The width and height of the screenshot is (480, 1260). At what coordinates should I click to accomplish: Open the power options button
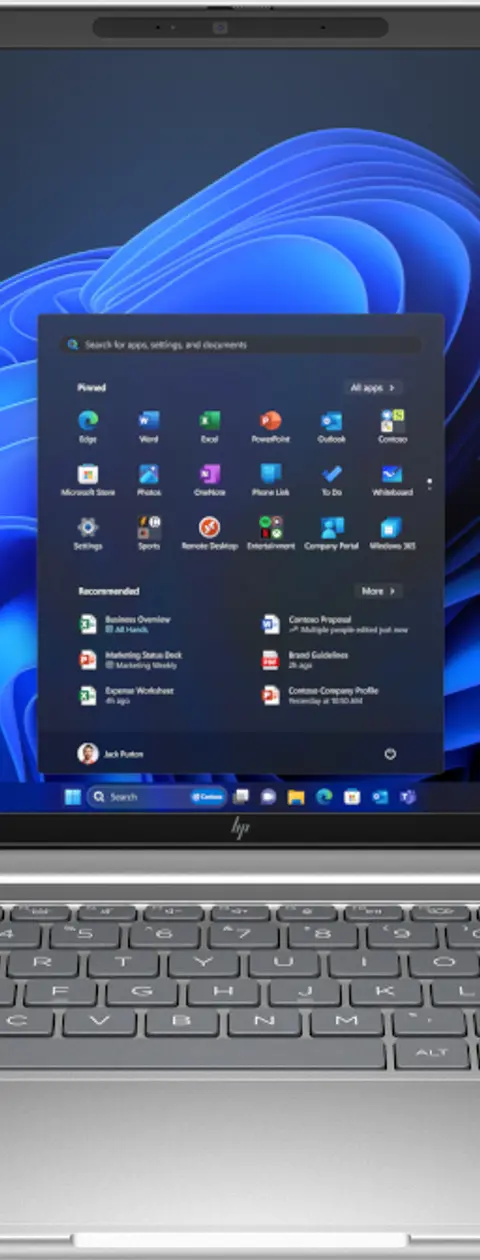point(390,754)
